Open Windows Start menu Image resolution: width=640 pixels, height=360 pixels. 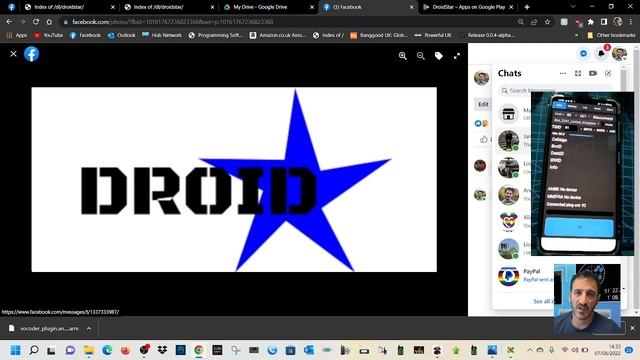pos(16,350)
